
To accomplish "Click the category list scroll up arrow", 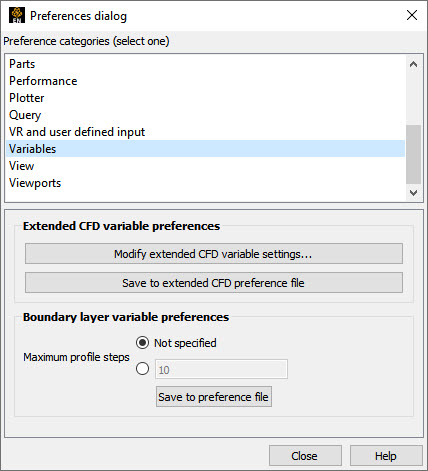I will pos(413,64).
